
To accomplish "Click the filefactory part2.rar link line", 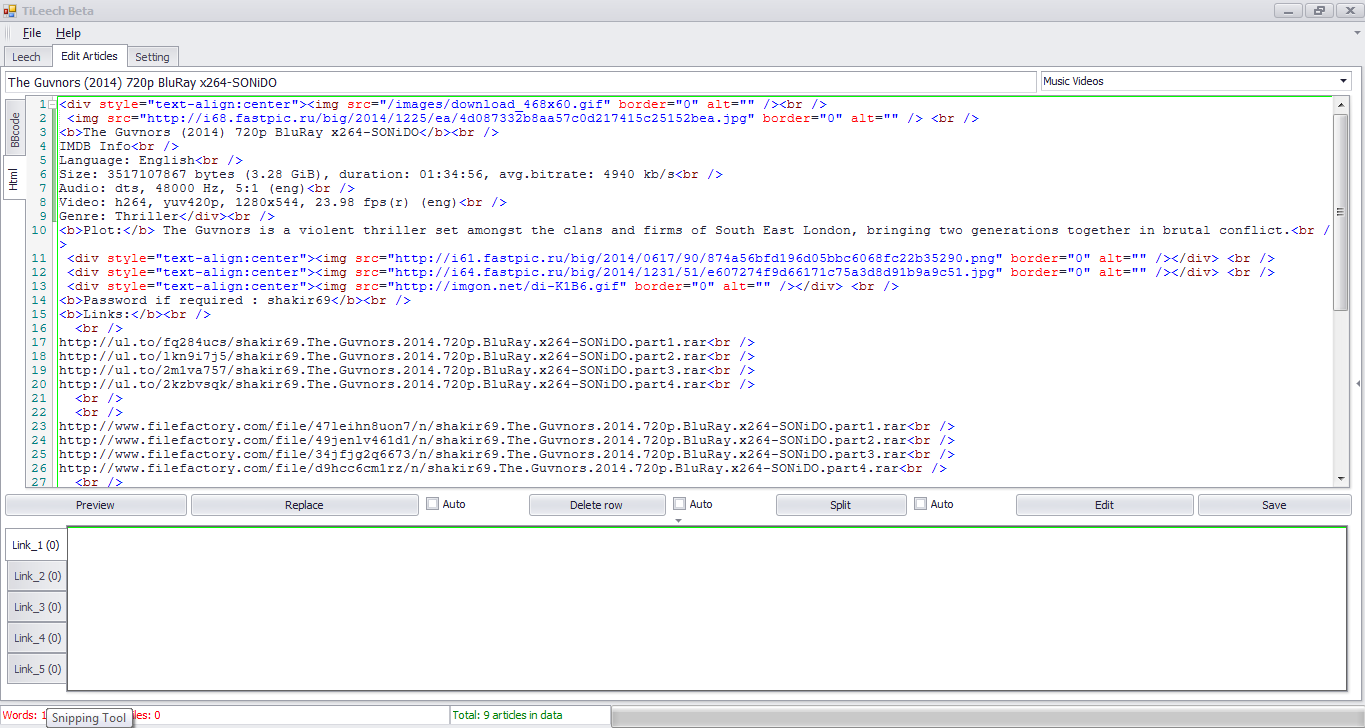I will pos(506,440).
